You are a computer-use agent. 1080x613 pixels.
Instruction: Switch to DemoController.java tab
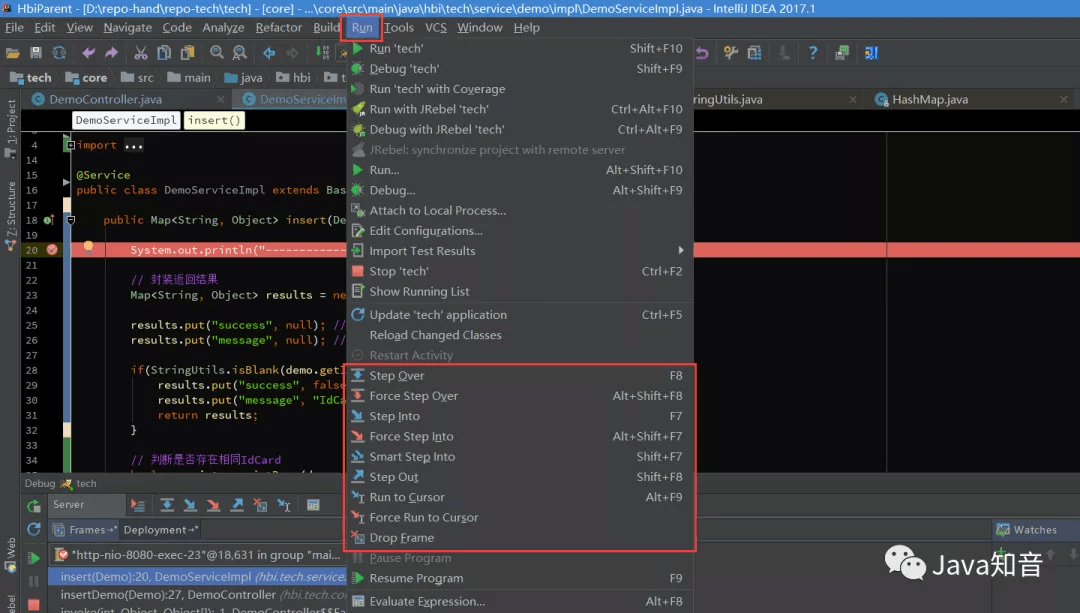[105, 99]
